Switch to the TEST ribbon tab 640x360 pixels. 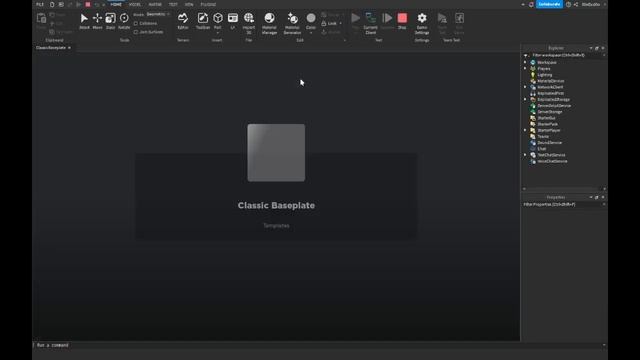pyautogui.click(x=173, y=4)
